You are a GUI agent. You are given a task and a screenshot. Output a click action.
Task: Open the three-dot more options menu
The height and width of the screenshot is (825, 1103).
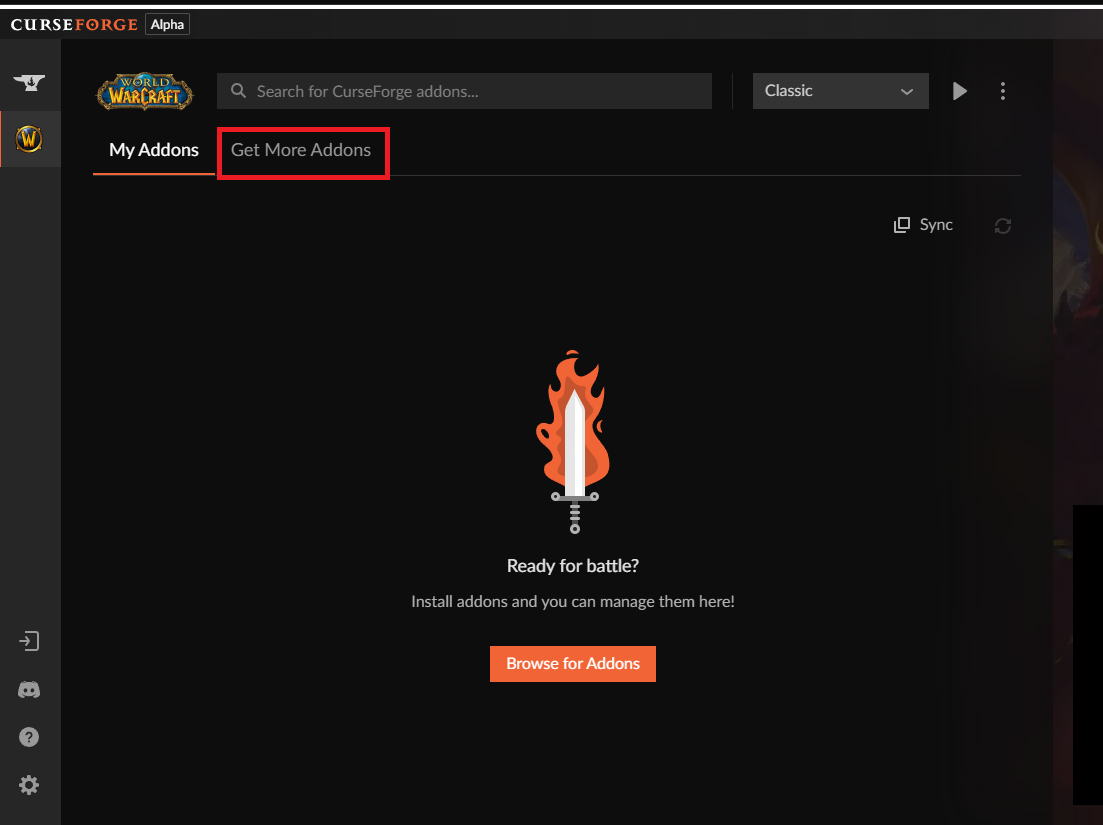point(1003,91)
